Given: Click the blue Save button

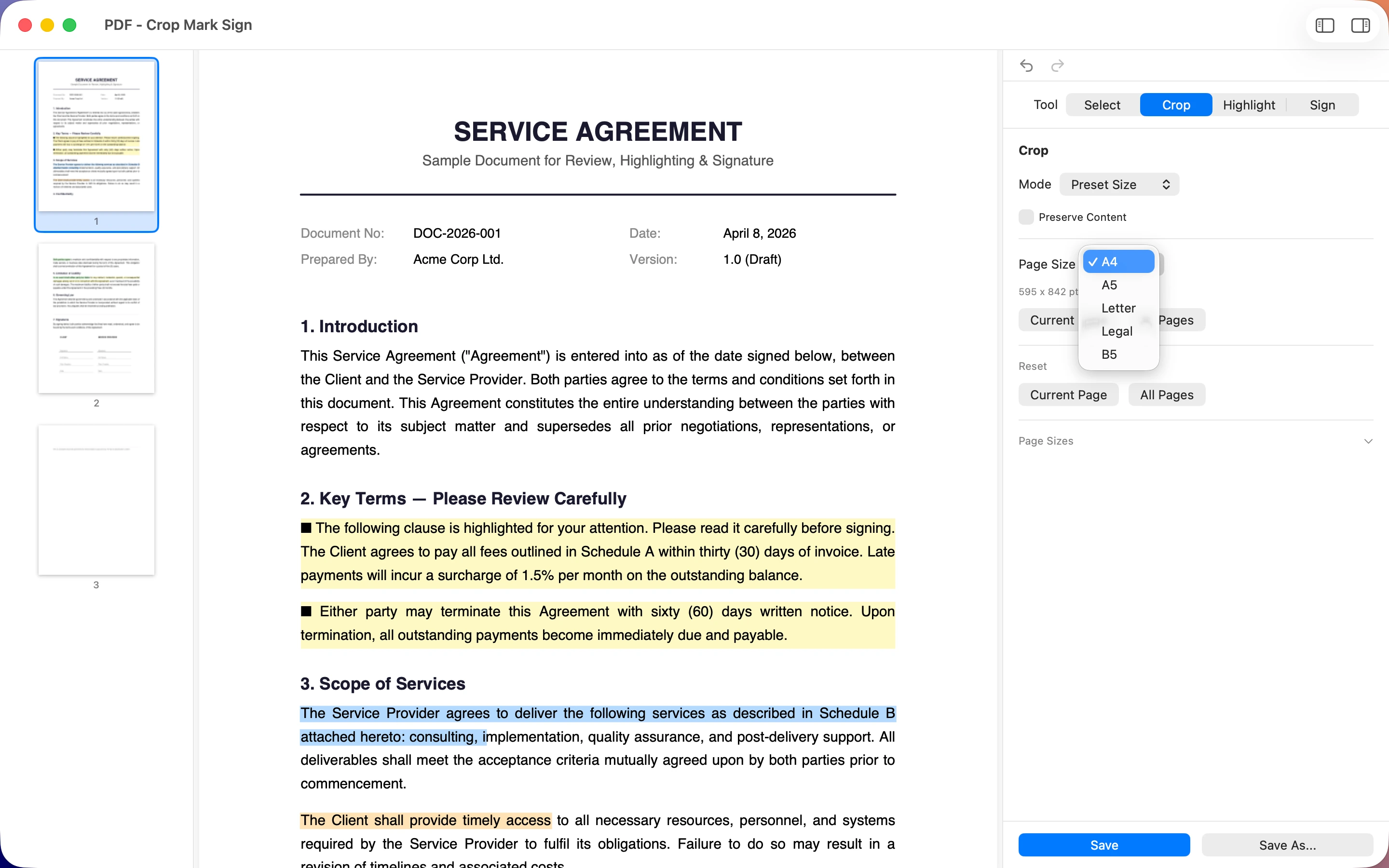Looking at the screenshot, I should (1104, 845).
